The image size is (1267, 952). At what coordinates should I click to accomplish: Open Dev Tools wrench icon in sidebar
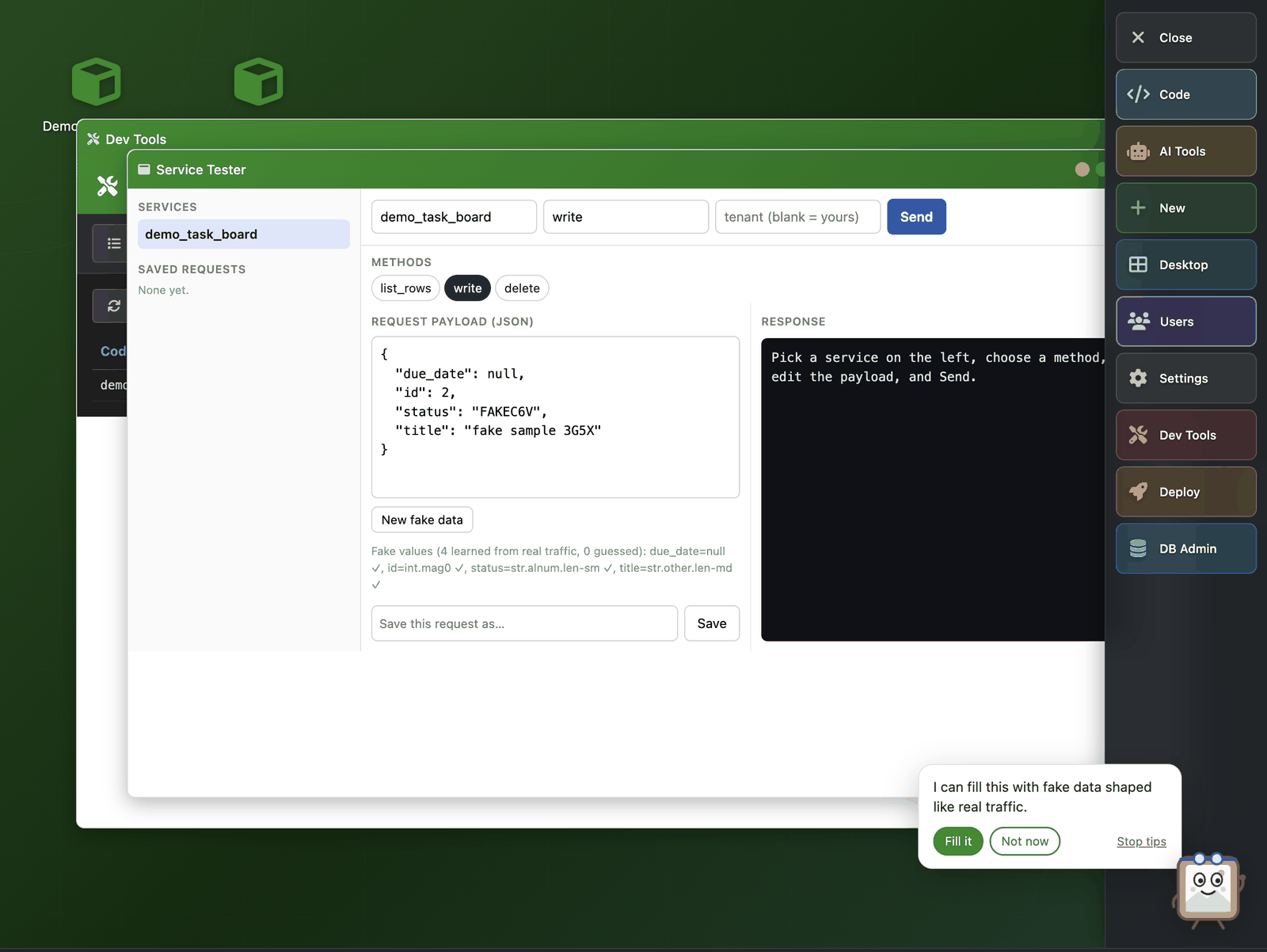[1138, 435]
